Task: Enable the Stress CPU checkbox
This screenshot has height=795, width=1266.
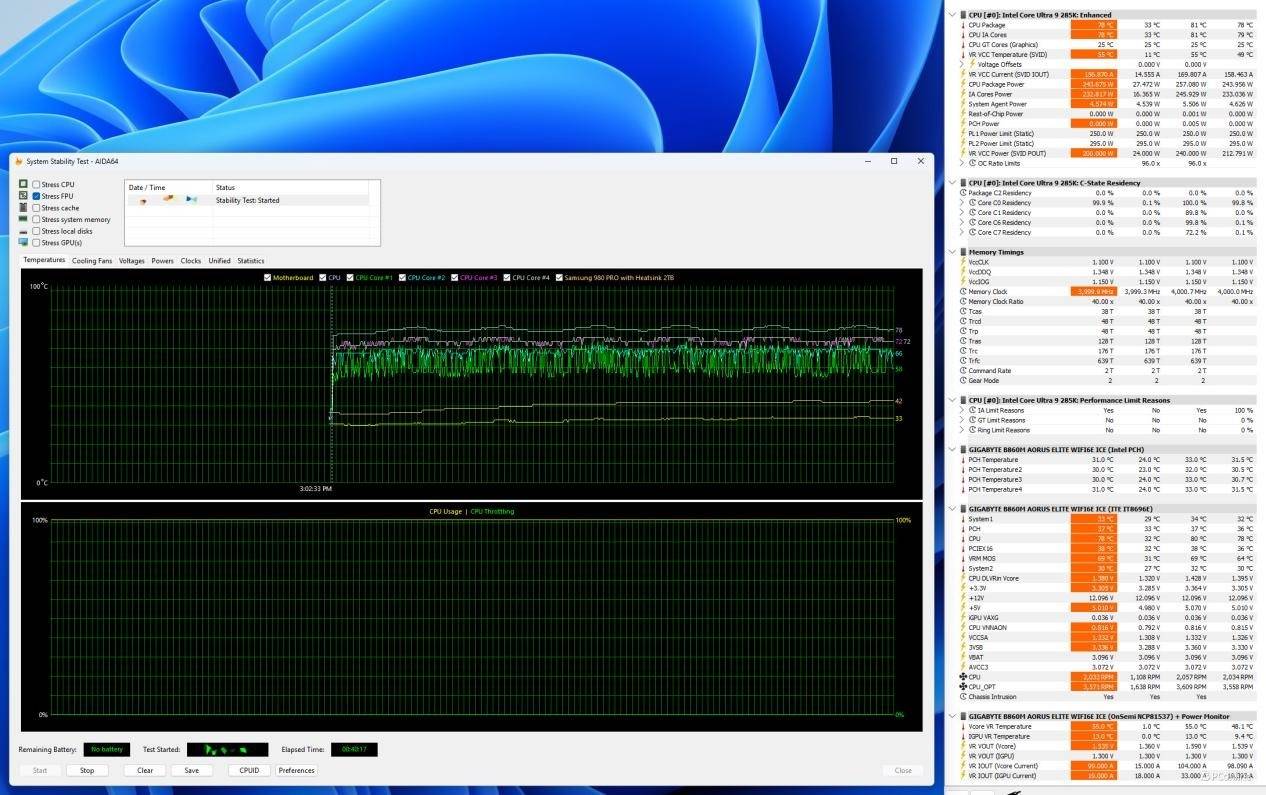Action: [x=37, y=185]
